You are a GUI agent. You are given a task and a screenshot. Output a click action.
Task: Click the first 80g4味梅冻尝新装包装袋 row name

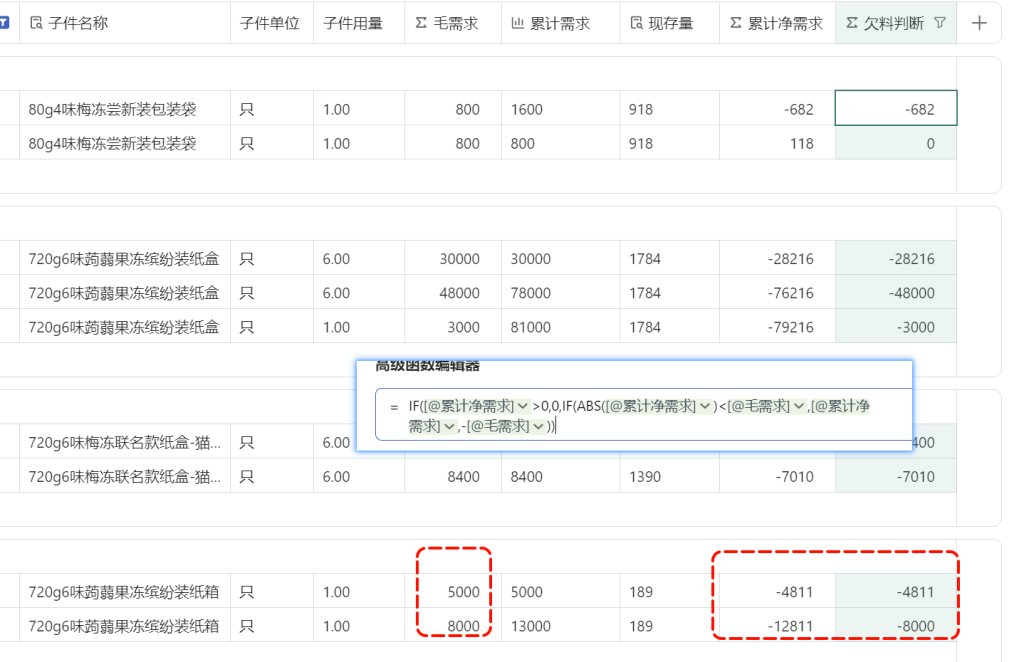click(x=112, y=109)
